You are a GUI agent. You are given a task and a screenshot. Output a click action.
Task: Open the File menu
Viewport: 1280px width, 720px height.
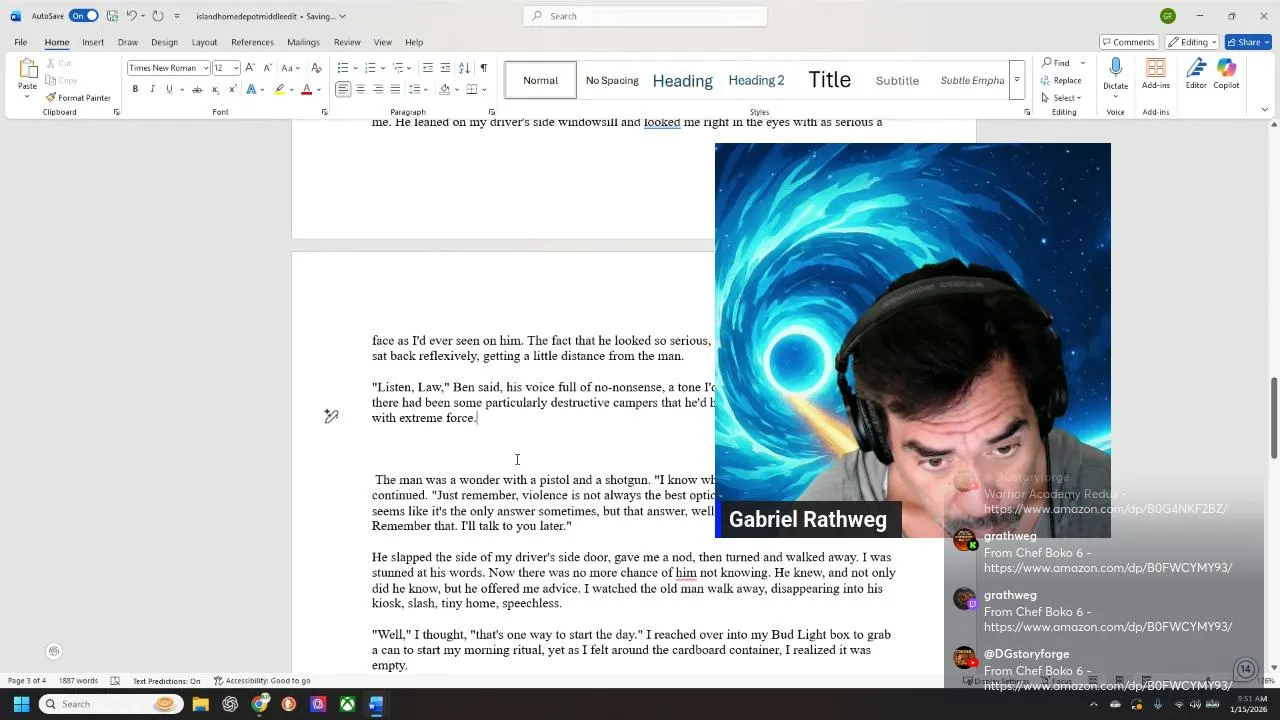click(x=20, y=42)
